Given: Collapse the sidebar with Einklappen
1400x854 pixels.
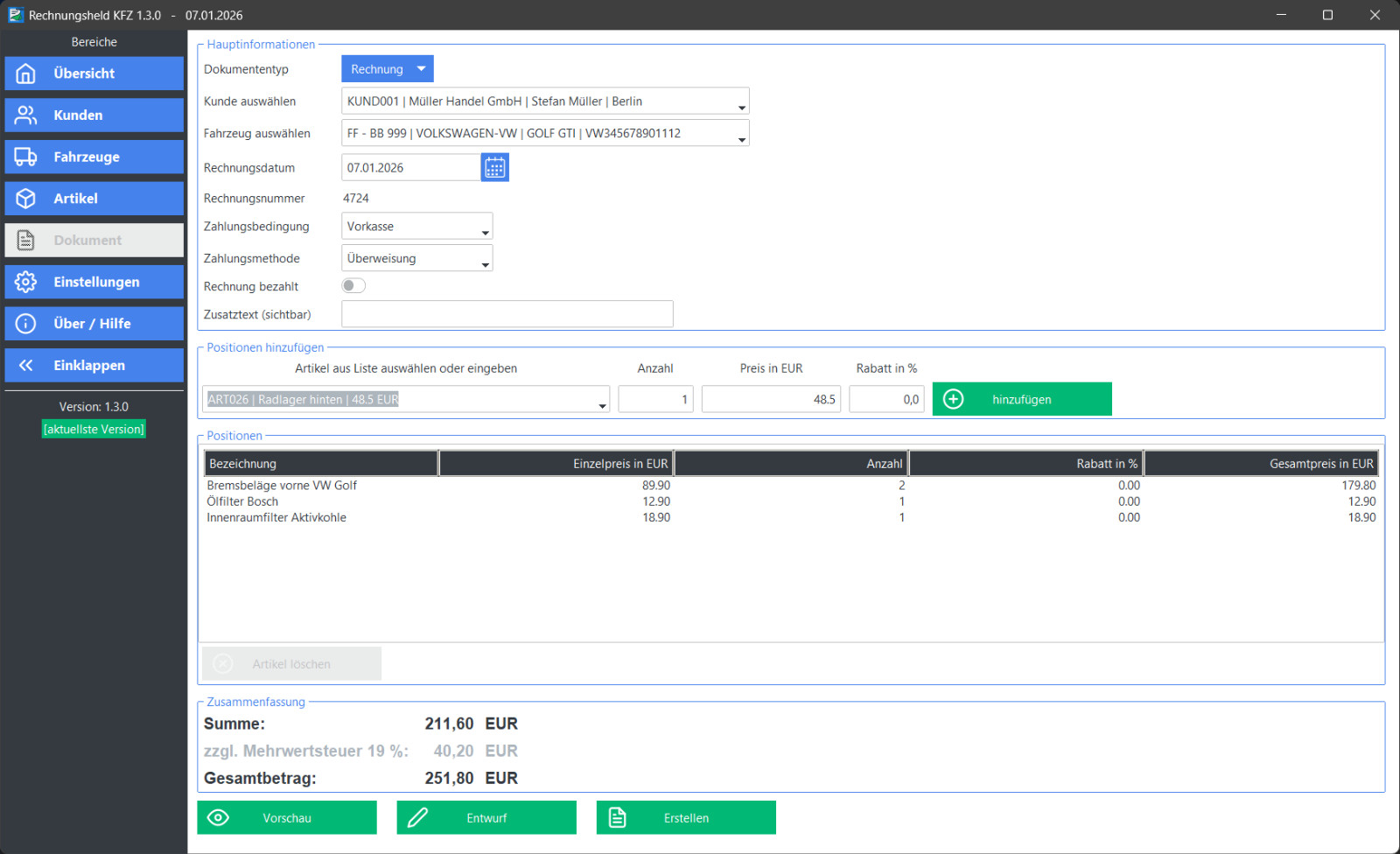Looking at the screenshot, I should [94, 366].
